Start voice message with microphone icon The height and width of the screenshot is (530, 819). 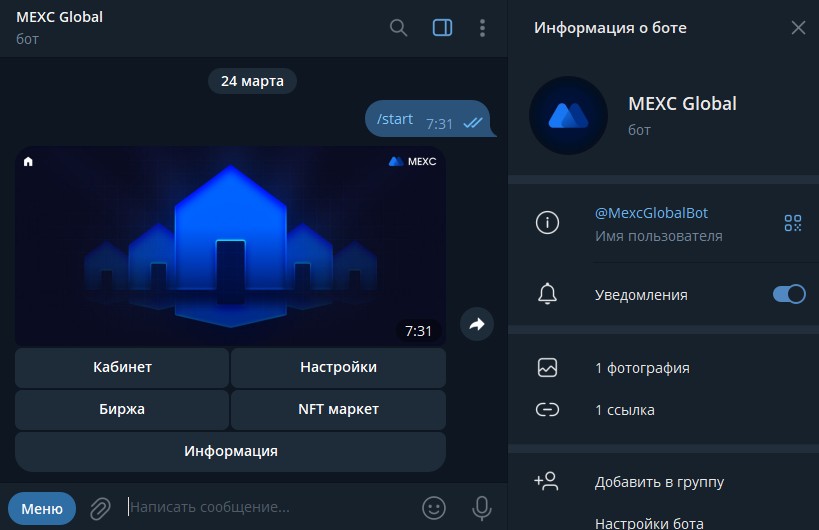click(x=482, y=508)
